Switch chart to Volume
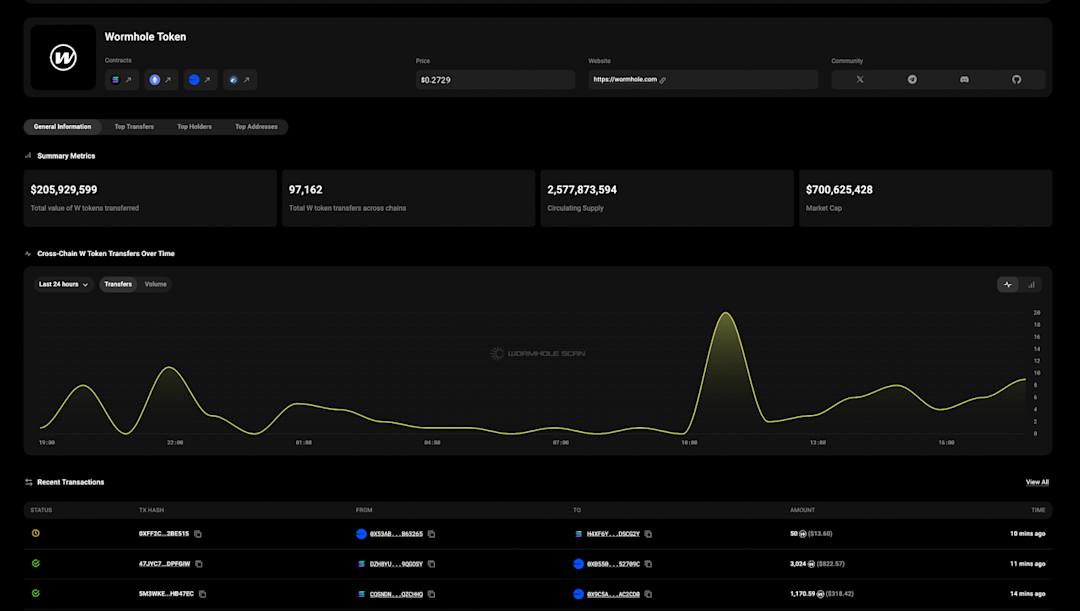Viewport: 1080px width, 611px height. pyautogui.click(x=156, y=284)
